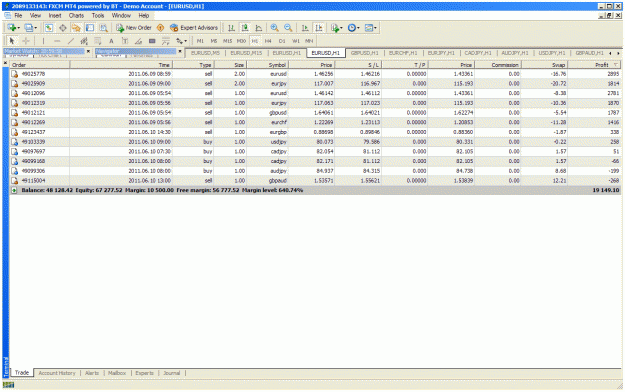This screenshot has width=625, height=392.
Task: Sort by the Symbol column header
Action: pos(267,65)
